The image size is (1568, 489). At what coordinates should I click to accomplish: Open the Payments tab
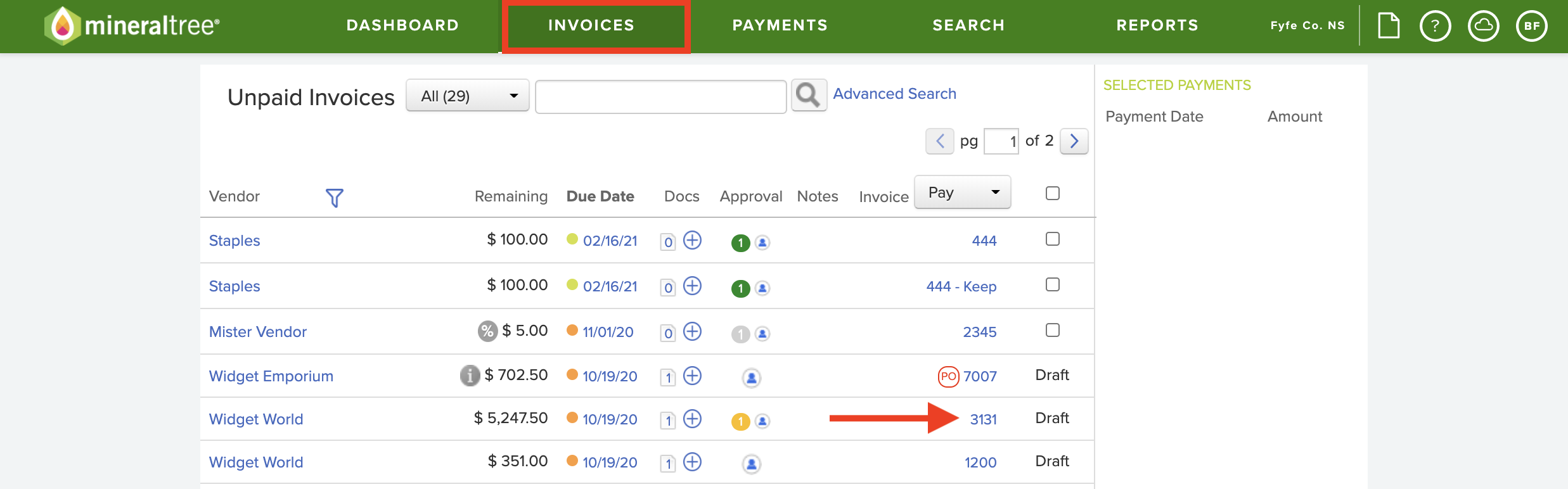(780, 25)
